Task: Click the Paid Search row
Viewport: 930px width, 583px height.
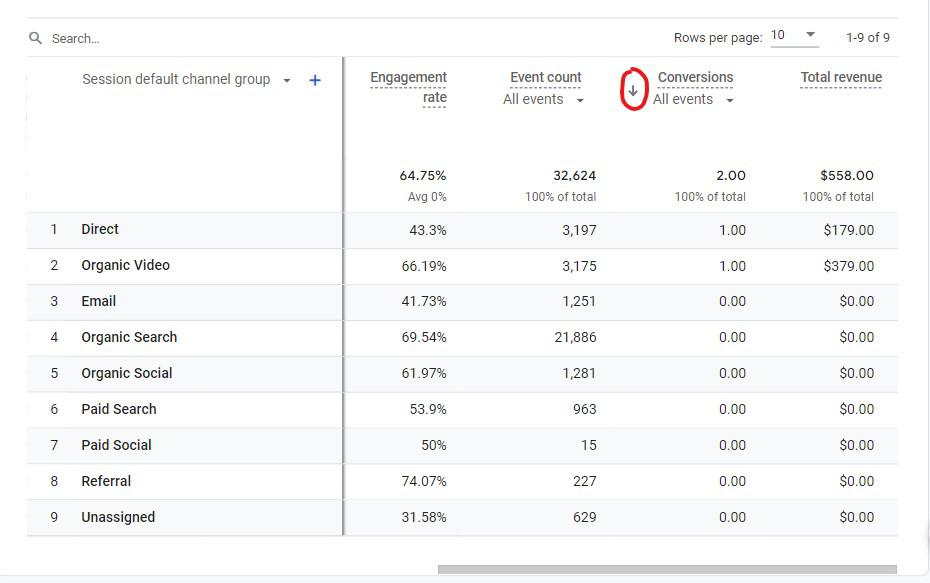Action: coord(118,410)
